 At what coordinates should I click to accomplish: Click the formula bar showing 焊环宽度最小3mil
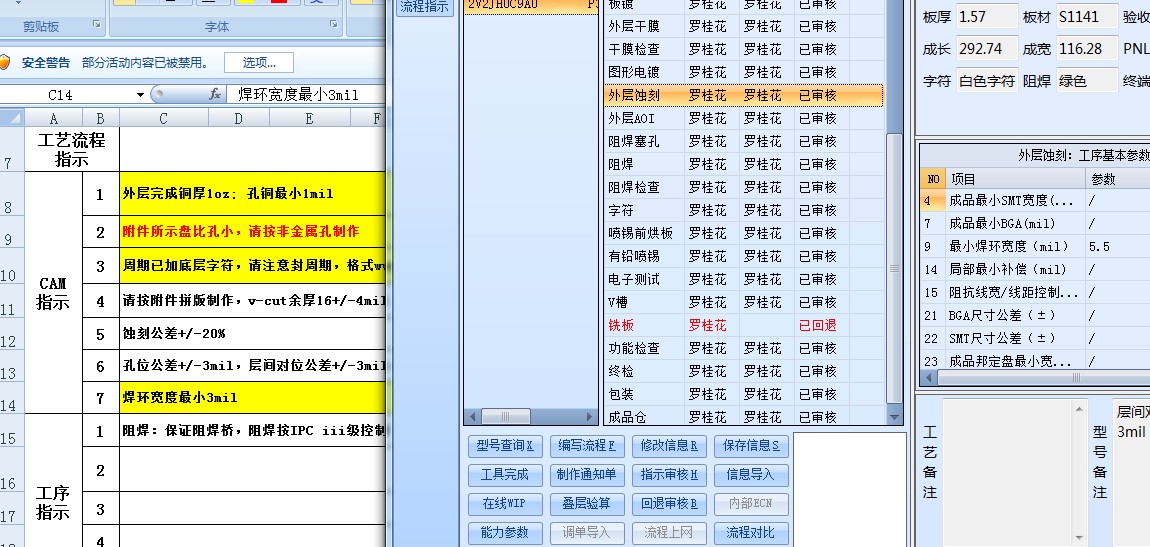[x=305, y=95]
